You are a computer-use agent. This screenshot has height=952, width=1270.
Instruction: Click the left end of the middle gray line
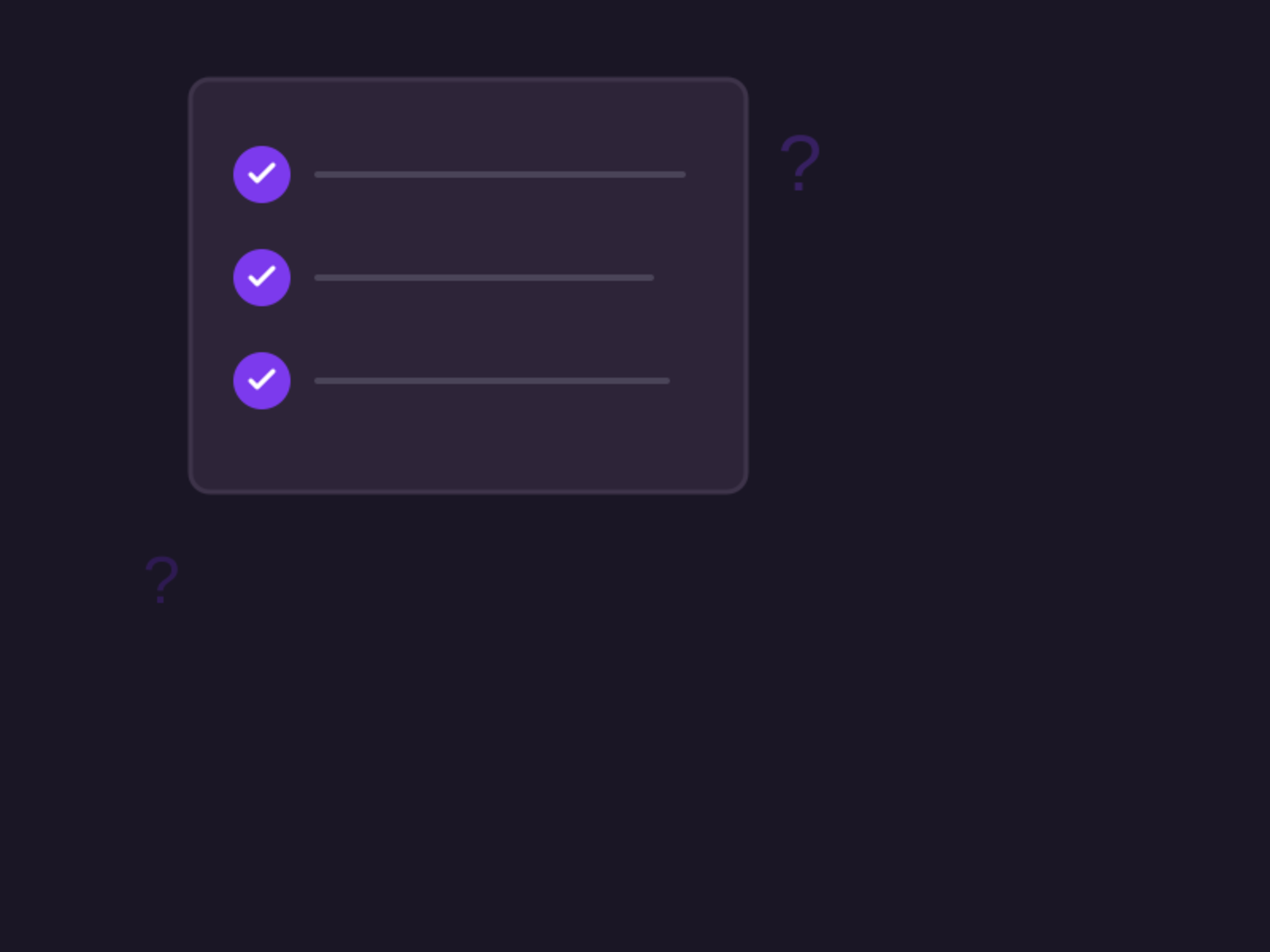click(318, 278)
